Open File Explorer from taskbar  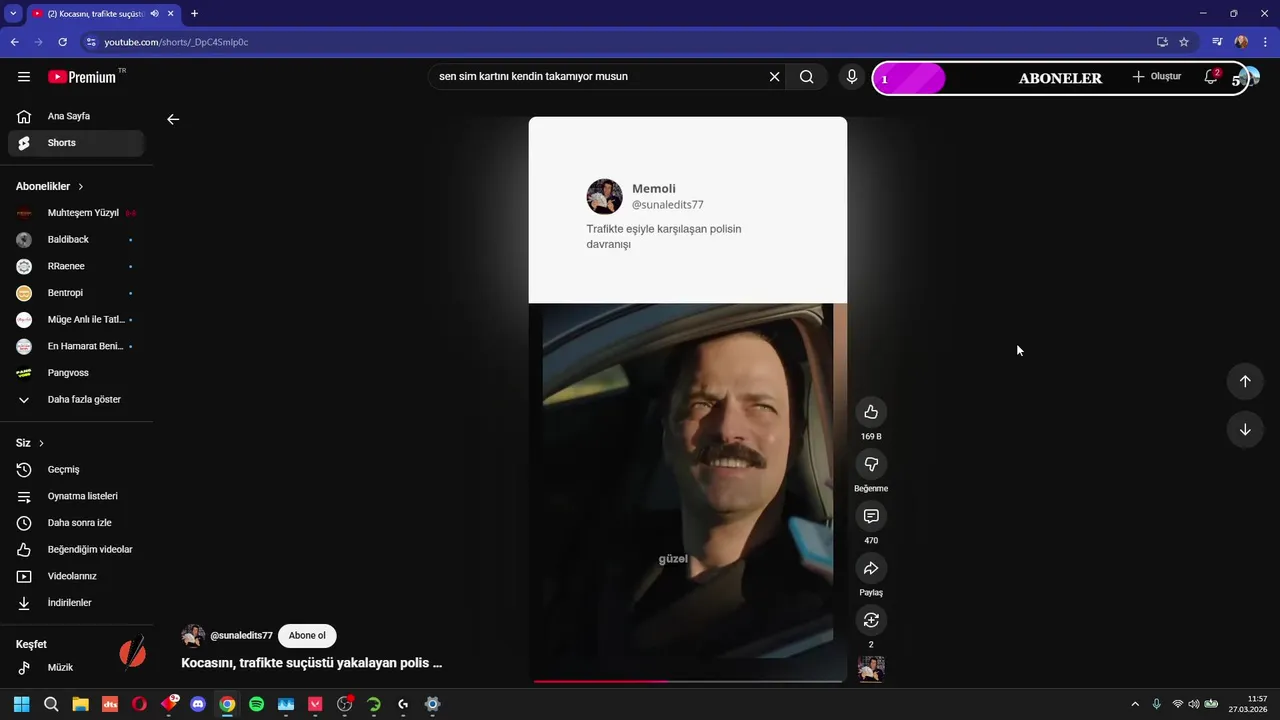pyautogui.click(x=80, y=704)
